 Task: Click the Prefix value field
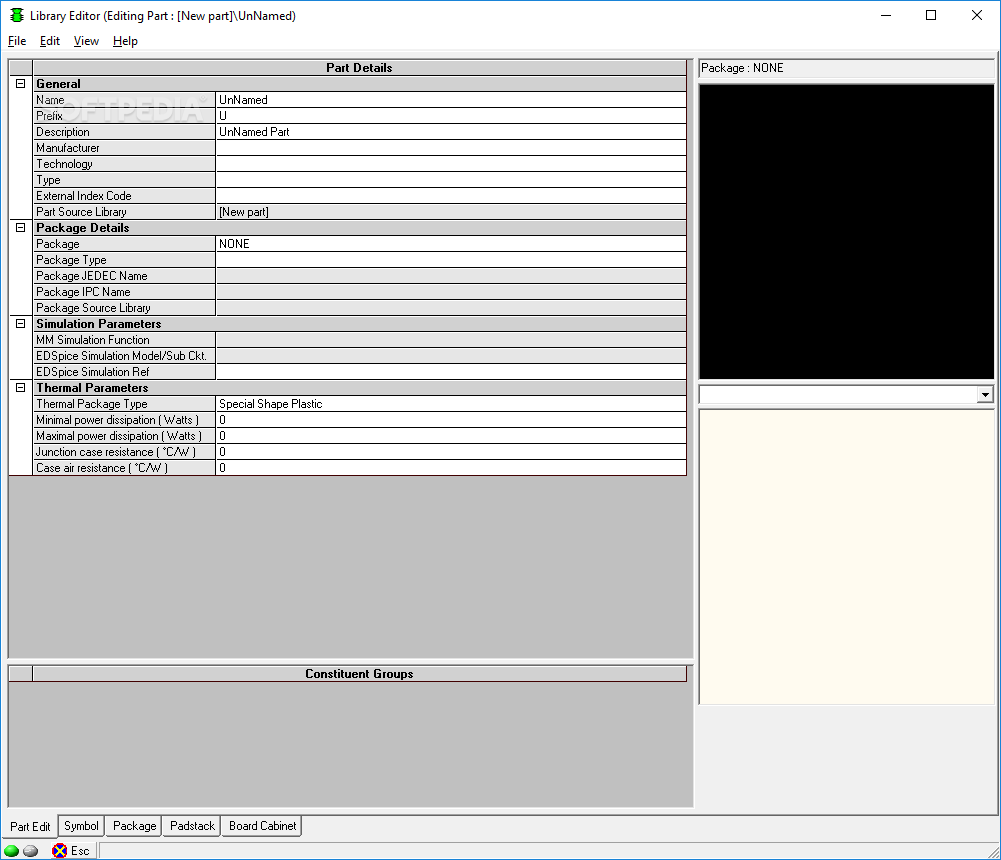[451, 116]
